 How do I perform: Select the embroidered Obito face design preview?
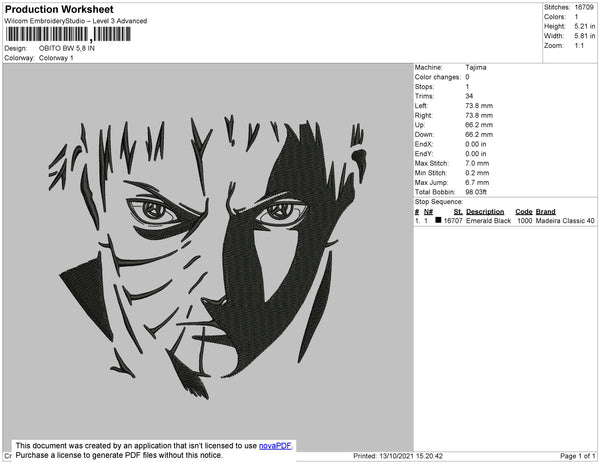tap(209, 256)
